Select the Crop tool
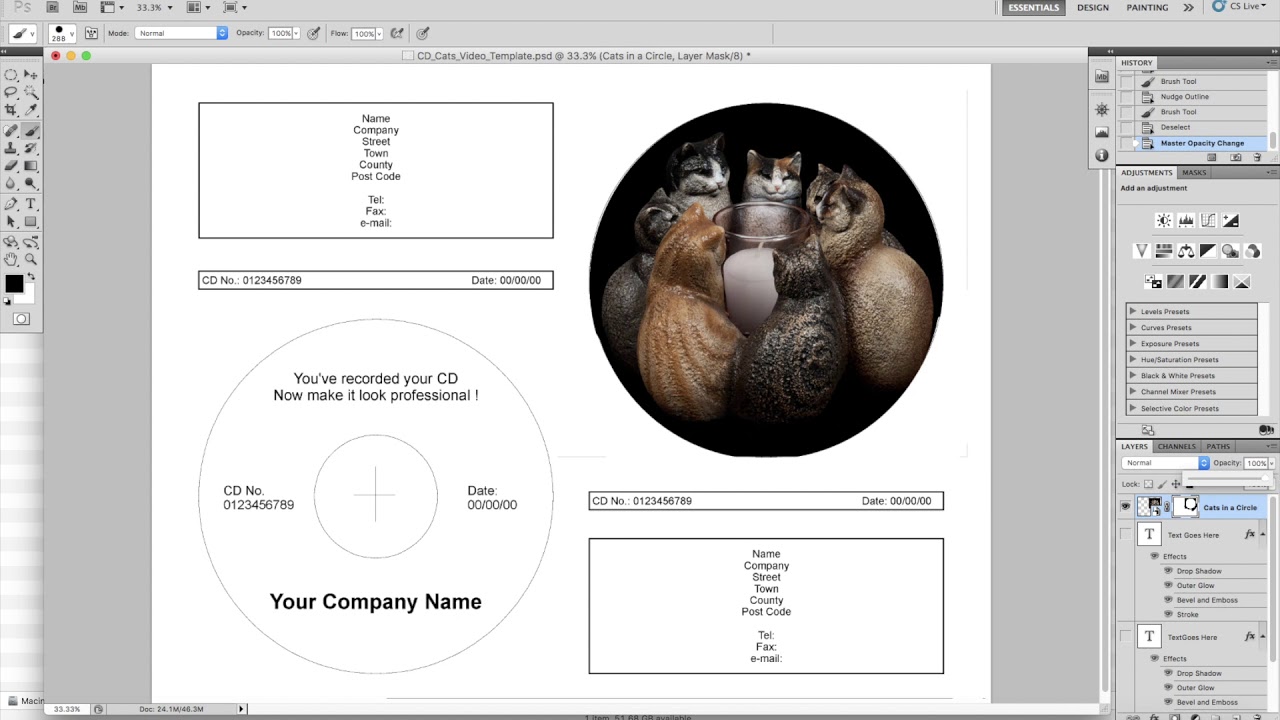This screenshot has height=720, width=1280. pos(11,109)
